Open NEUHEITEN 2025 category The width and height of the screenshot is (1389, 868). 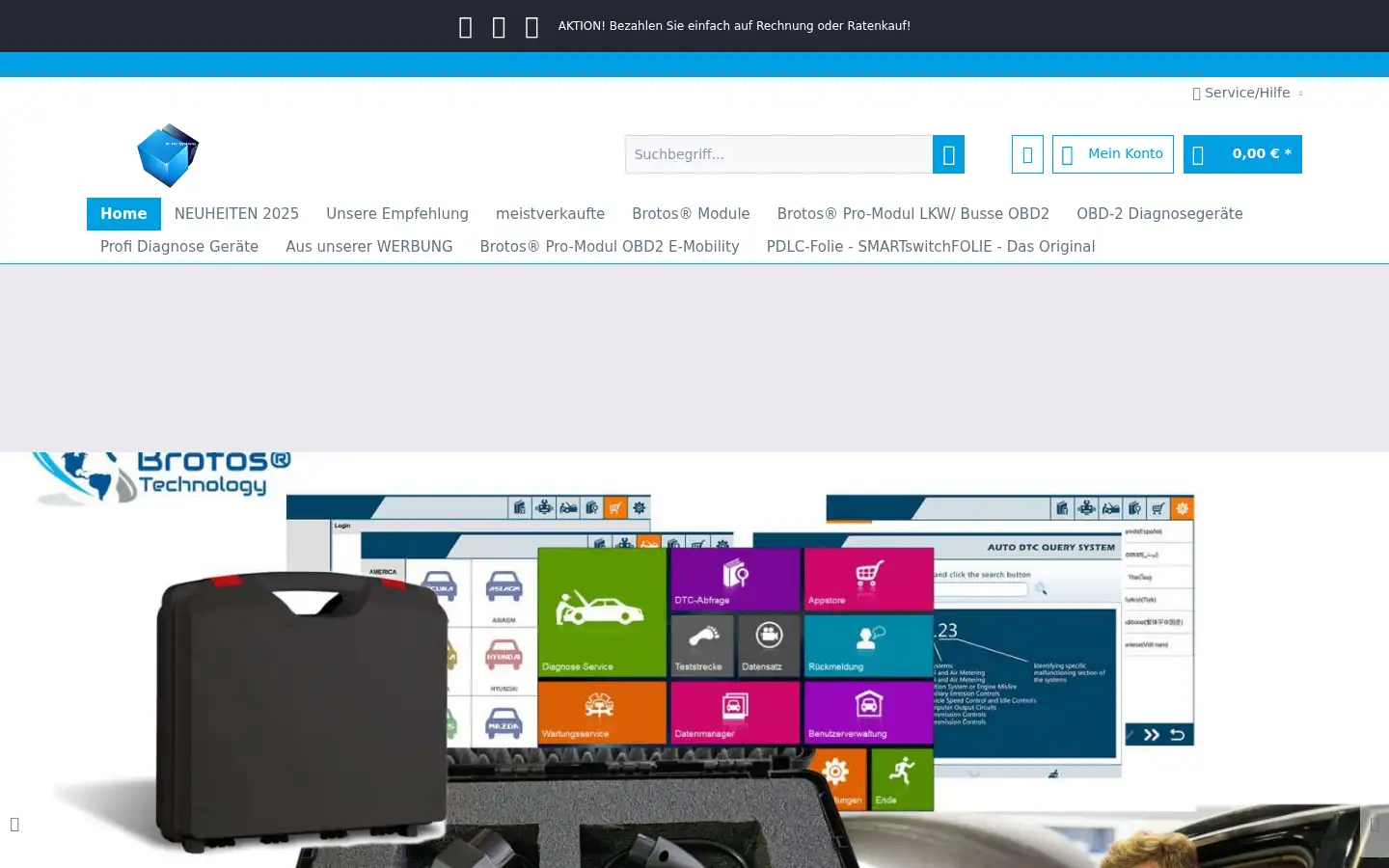tap(236, 214)
